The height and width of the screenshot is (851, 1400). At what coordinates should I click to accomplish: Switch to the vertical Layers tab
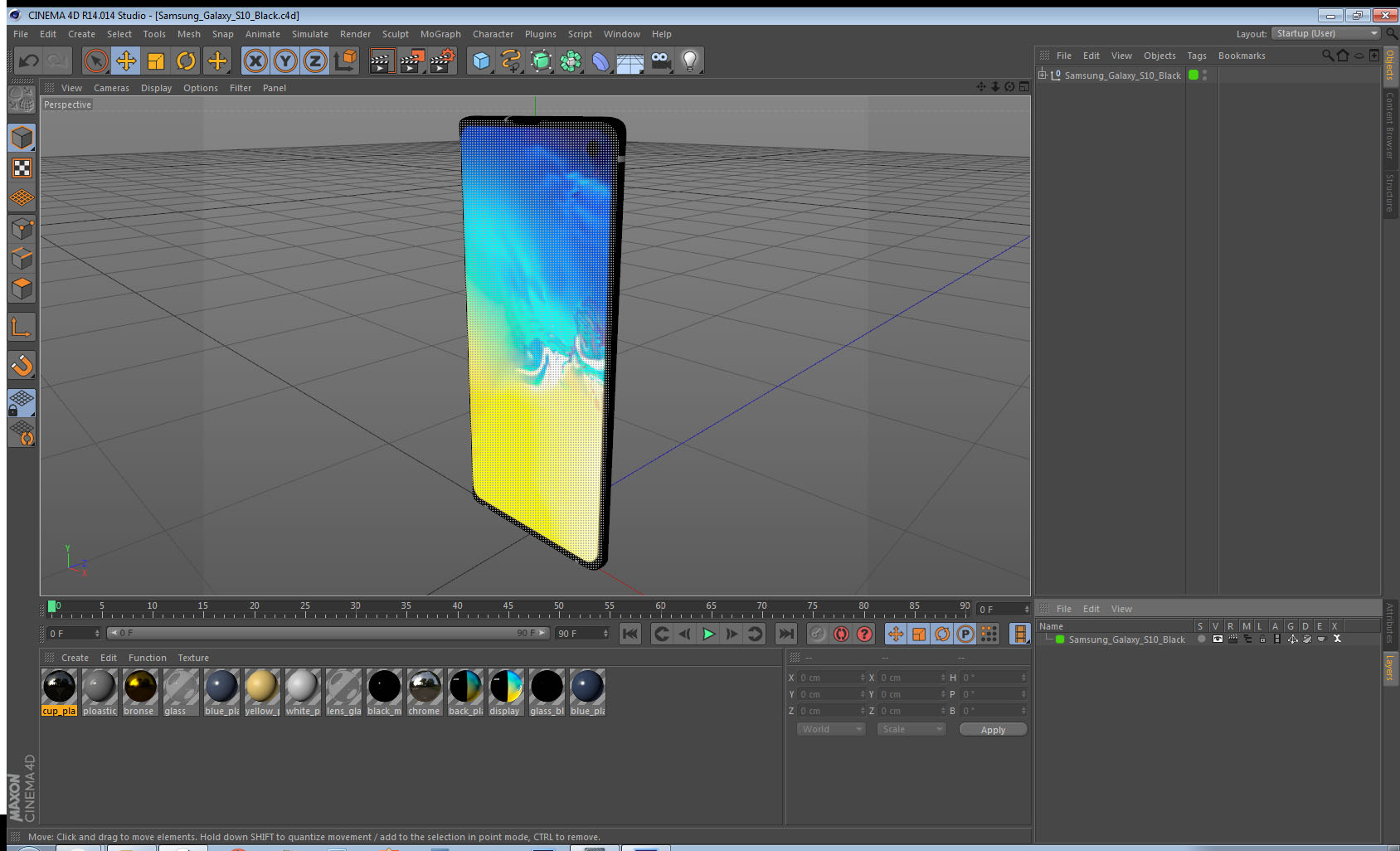click(x=1389, y=667)
